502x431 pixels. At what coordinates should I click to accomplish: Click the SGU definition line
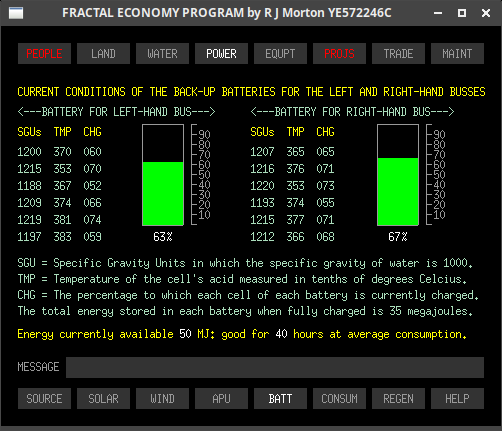point(245,263)
